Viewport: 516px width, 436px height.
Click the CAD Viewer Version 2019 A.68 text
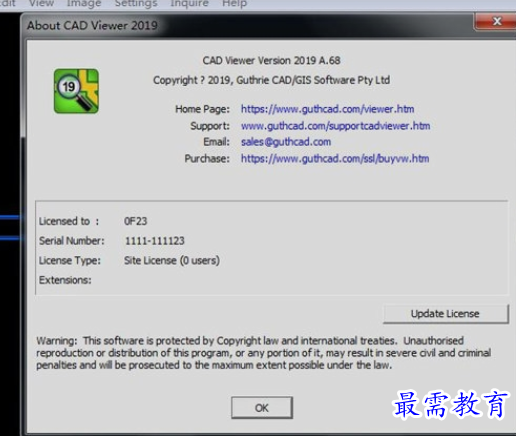coord(271,60)
